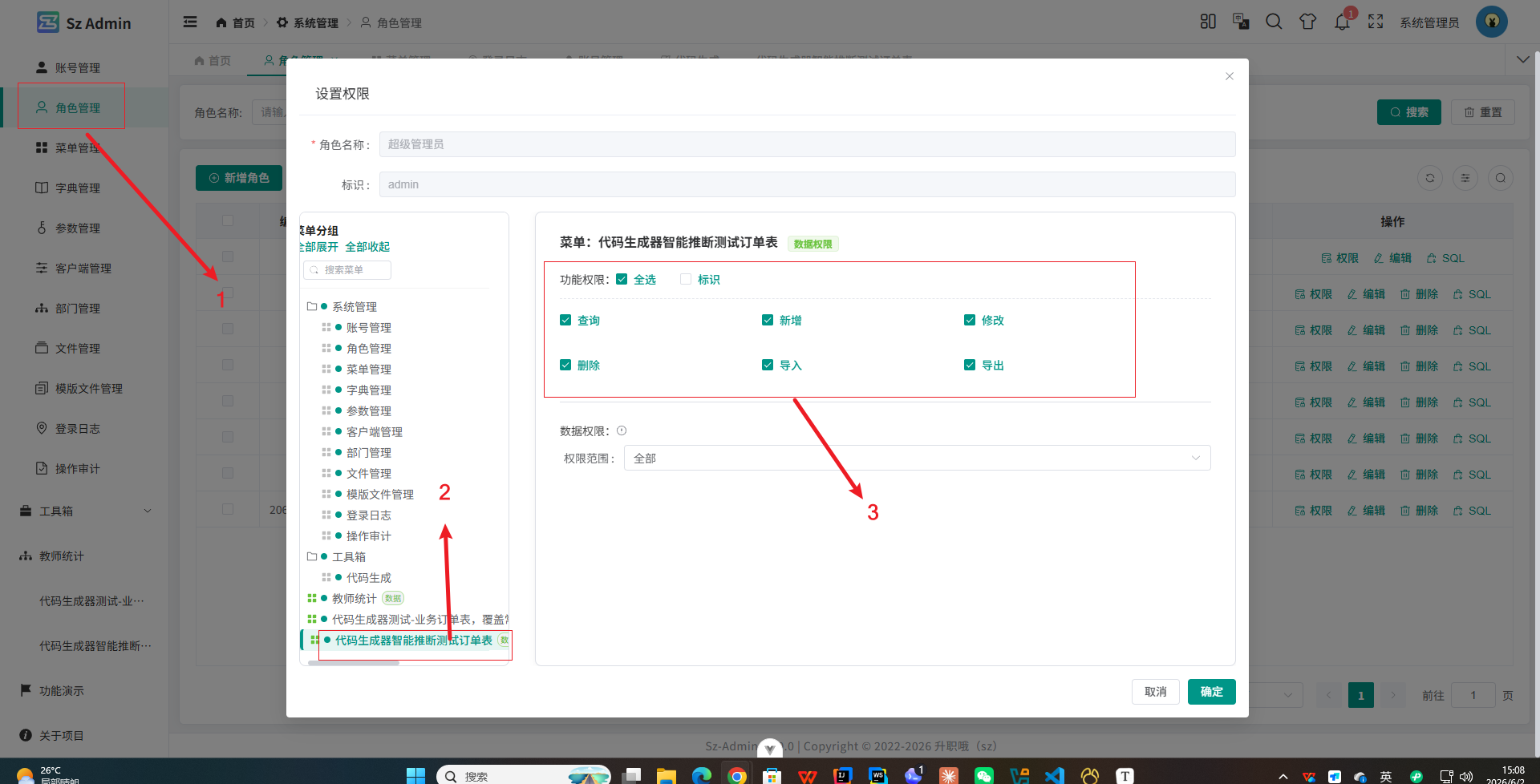Open WeChat from taskbar
Viewport: 1540px width, 784px height.
coord(984,775)
